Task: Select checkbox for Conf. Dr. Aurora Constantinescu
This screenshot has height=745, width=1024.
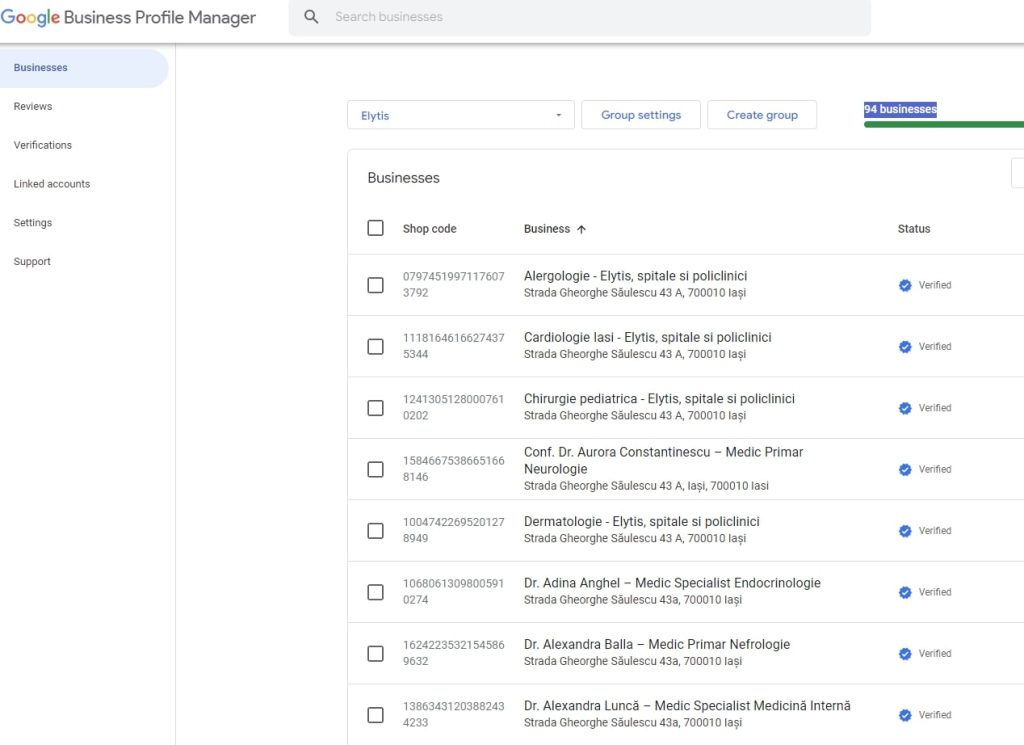Action: coord(375,469)
